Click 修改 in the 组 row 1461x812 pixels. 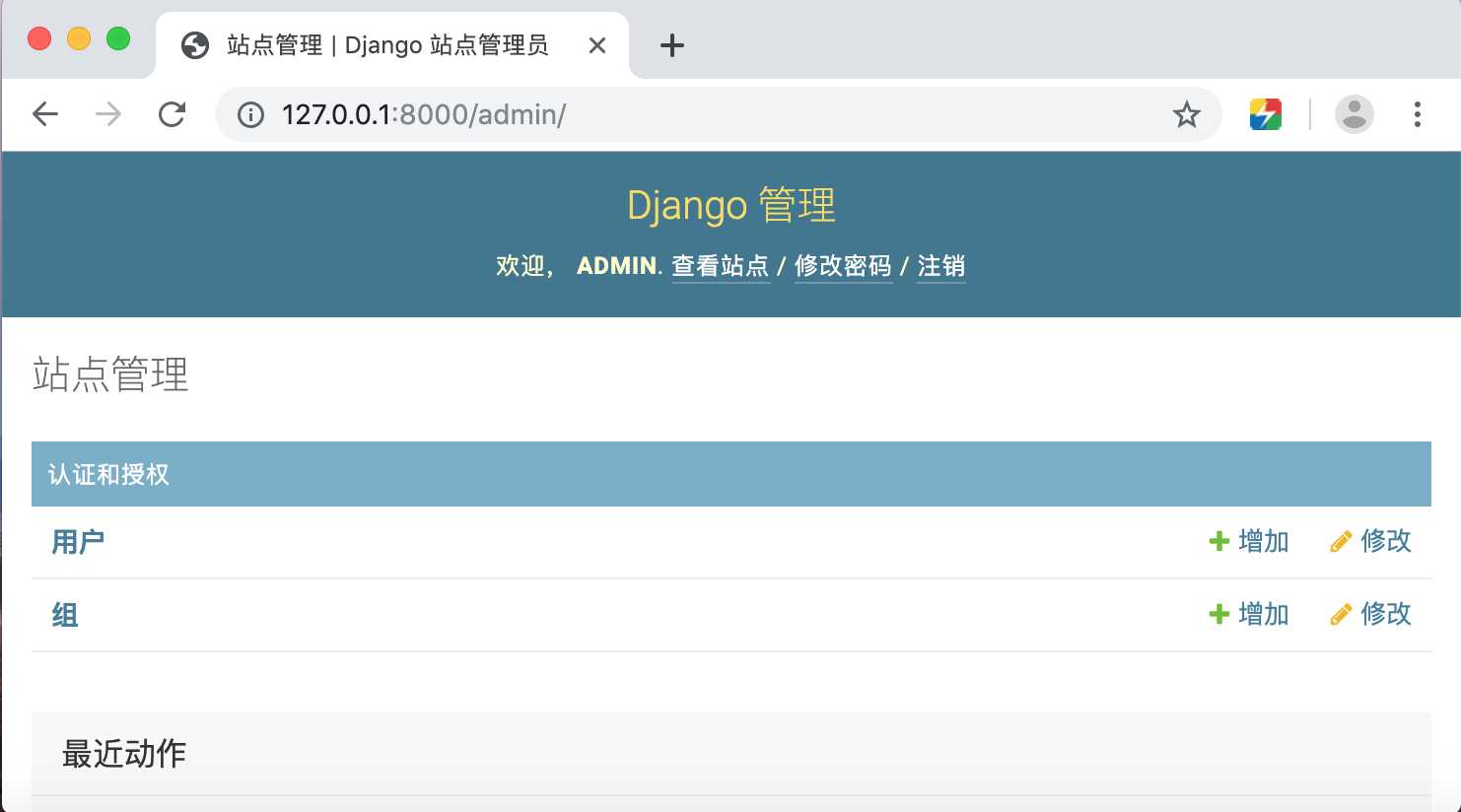coord(1370,614)
